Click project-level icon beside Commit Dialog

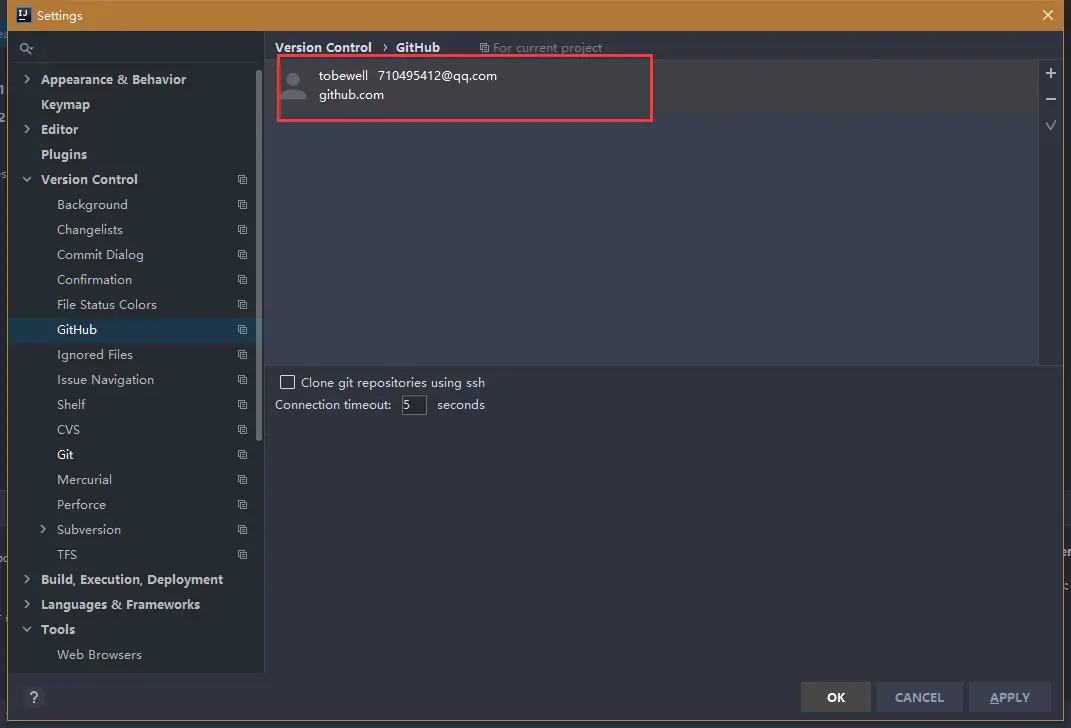pos(242,255)
